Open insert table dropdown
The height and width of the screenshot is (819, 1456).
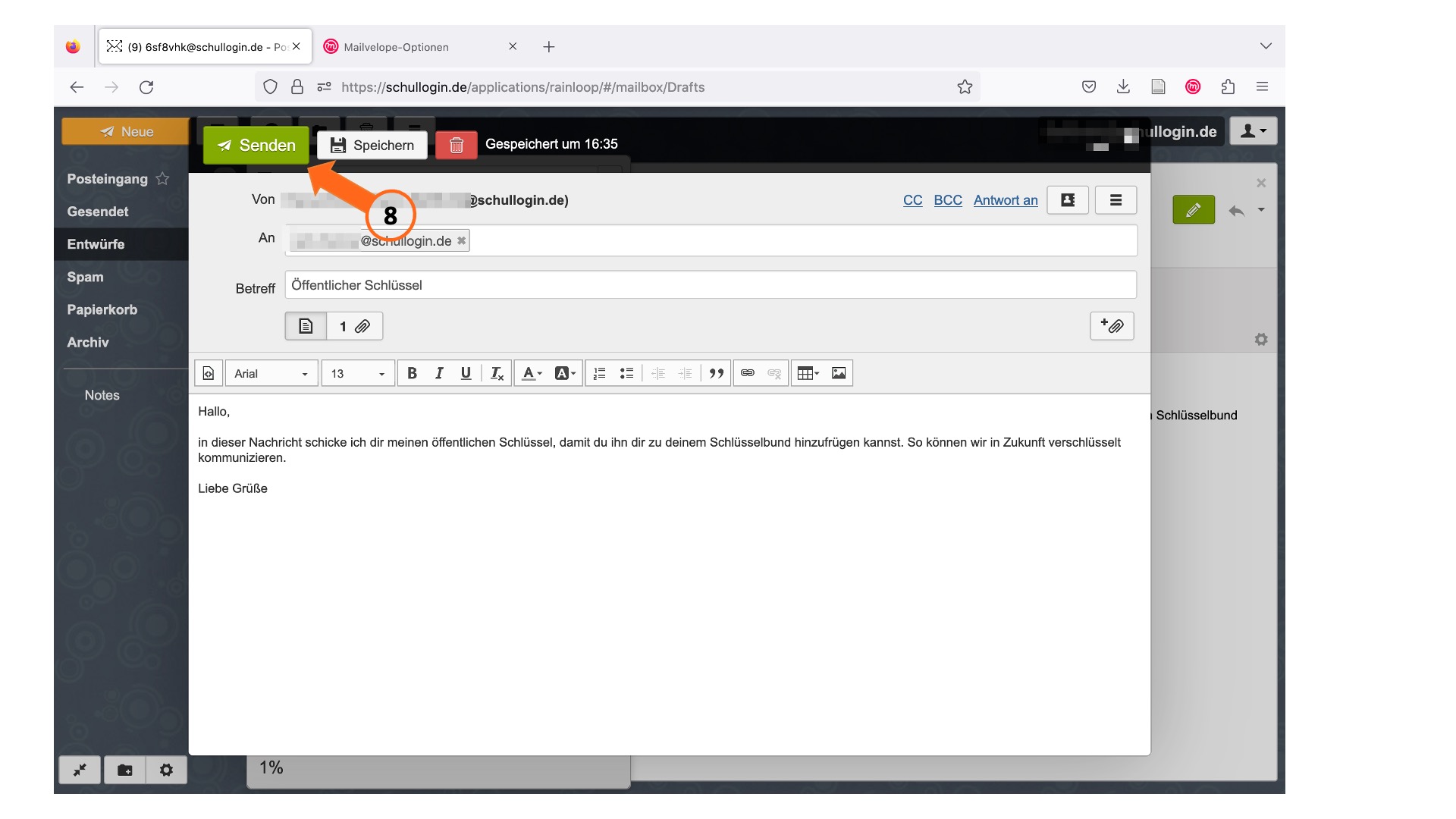tap(808, 373)
